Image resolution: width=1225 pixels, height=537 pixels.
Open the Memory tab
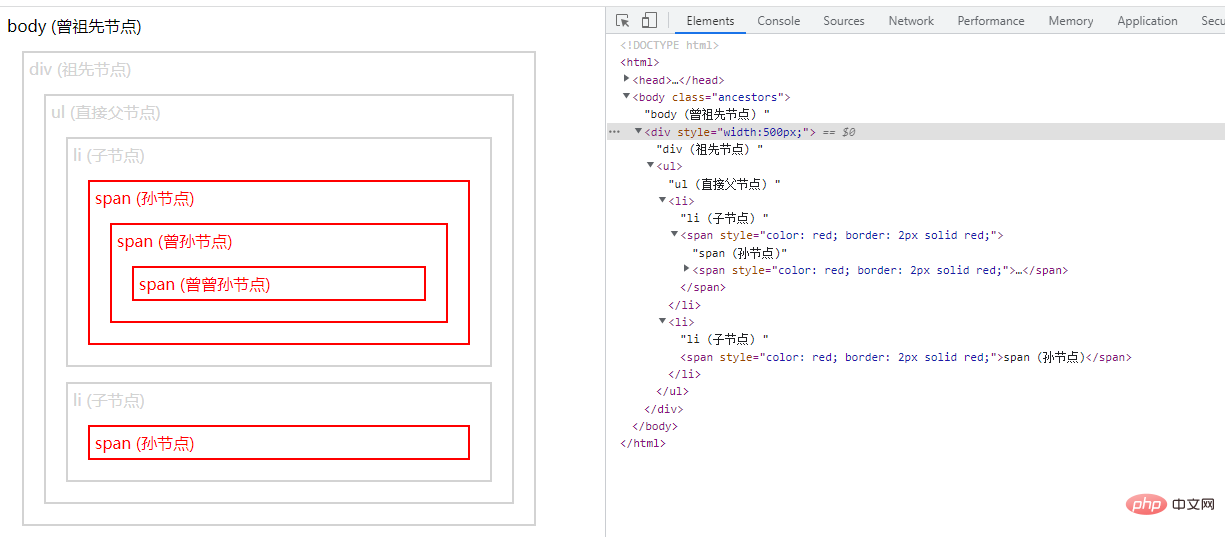[x=1071, y=20]
